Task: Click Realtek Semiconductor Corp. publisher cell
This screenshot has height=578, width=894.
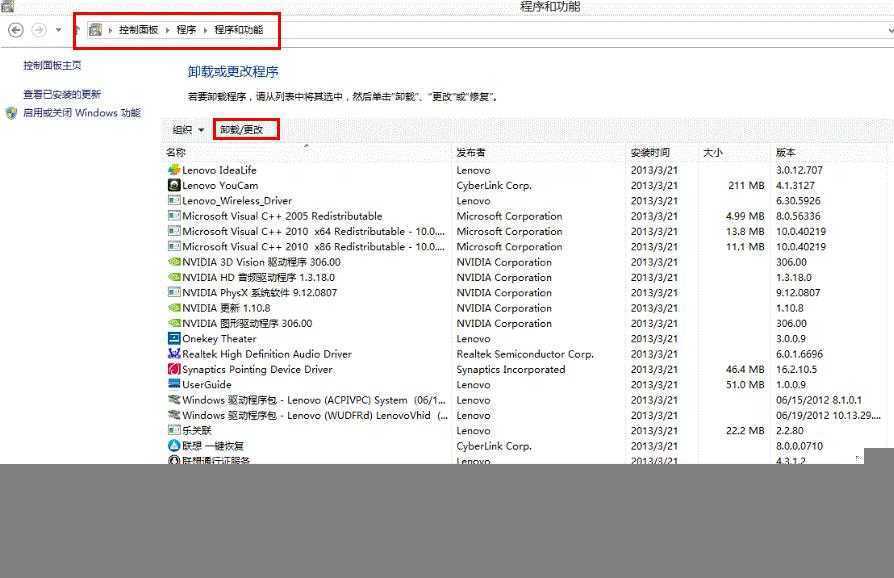Action: tap(525, 354)
